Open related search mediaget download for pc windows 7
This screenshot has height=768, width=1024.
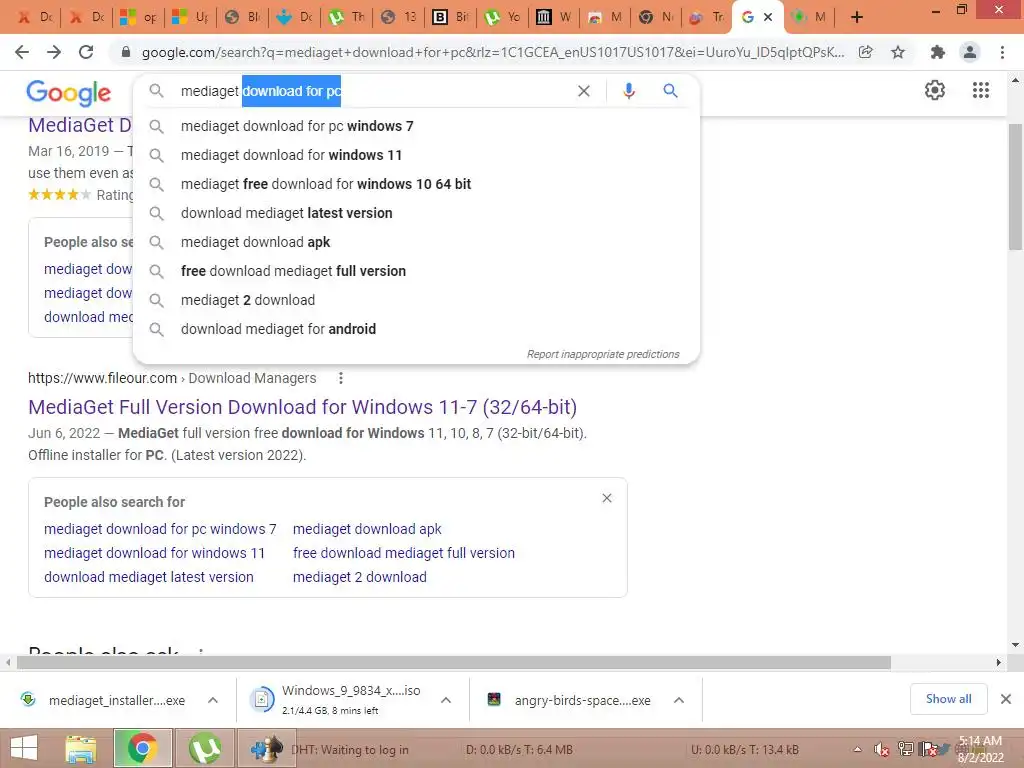click(x=160, y=529)
